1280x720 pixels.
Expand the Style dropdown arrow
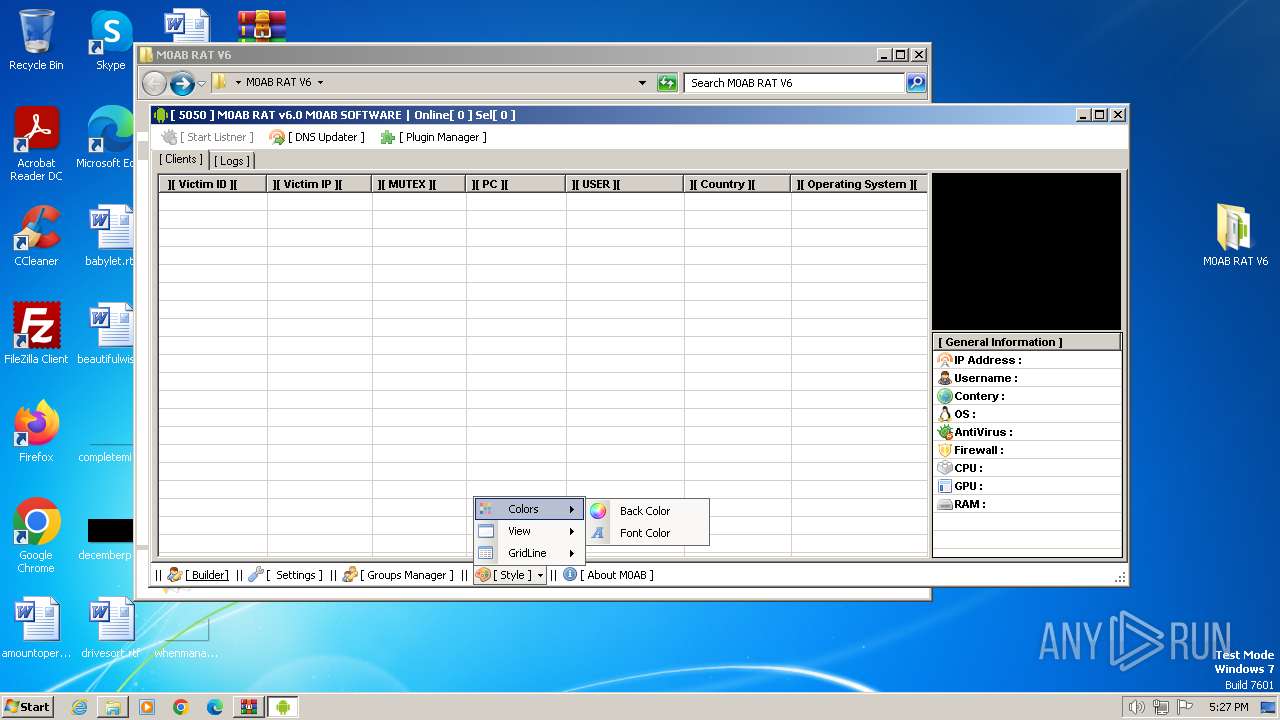click(x=540, y=575)
